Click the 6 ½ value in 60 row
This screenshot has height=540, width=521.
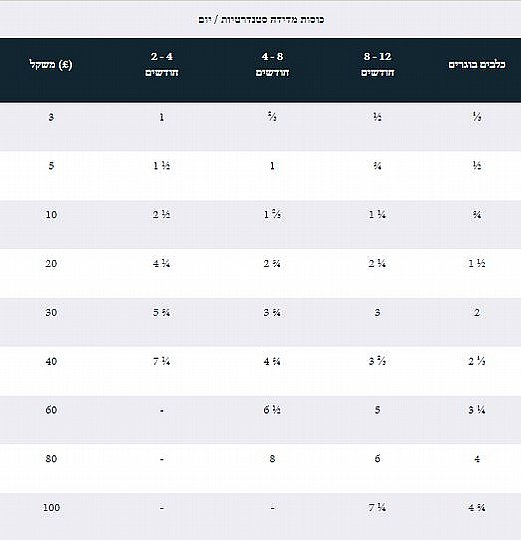272,410
